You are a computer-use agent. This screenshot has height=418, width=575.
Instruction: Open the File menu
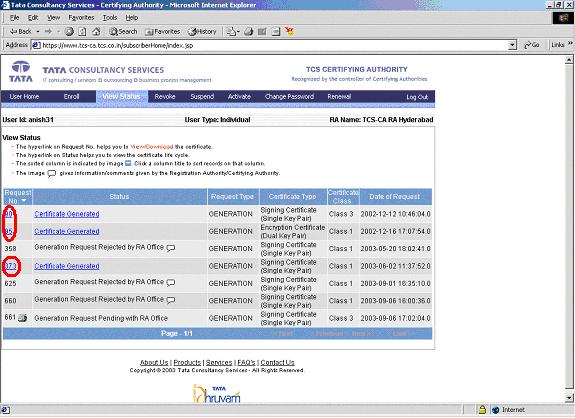[x=14, y=17]
